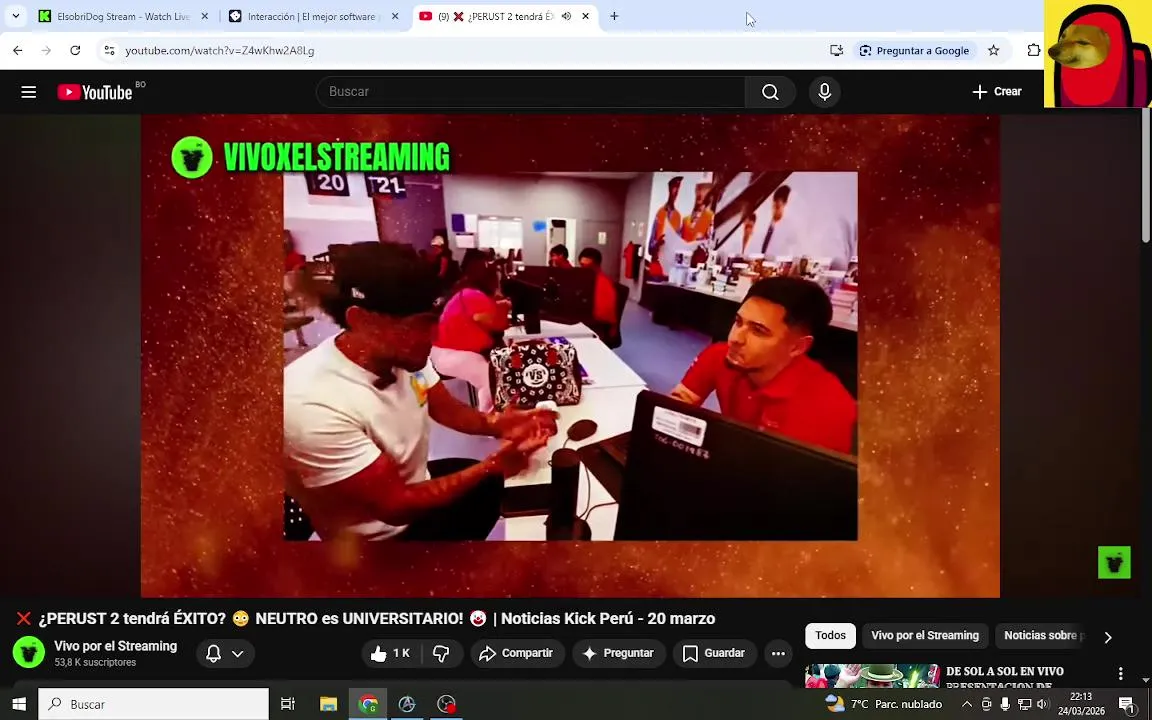This screenshot has height=720, width=1152.
Task: Focus the YouTube Buscar search field
Action: (x=530, y=92)
